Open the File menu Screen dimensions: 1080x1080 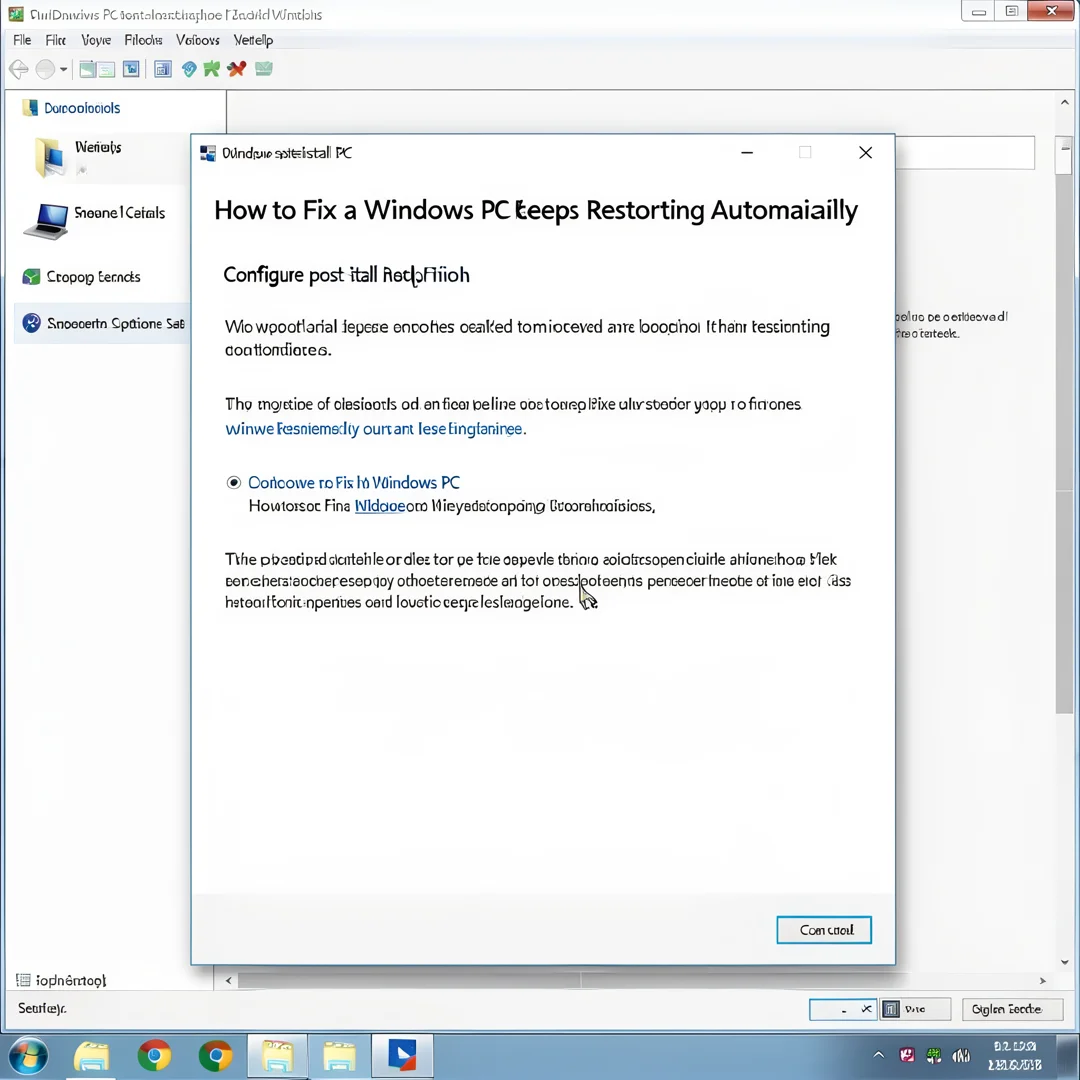point(22,40)
